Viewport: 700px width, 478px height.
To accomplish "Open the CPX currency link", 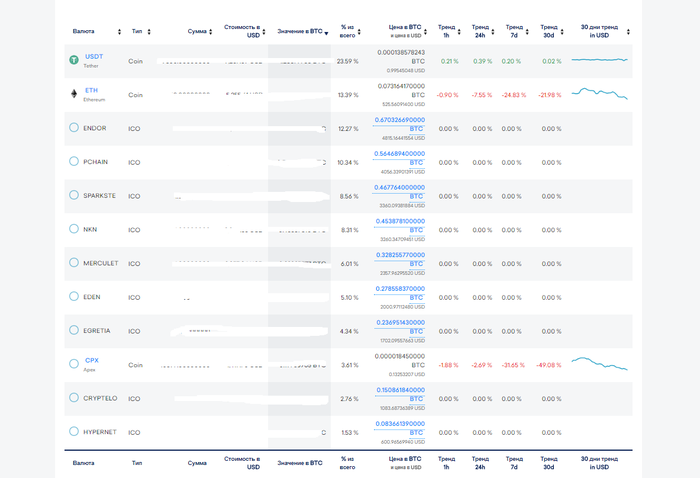I will (92, 360).
